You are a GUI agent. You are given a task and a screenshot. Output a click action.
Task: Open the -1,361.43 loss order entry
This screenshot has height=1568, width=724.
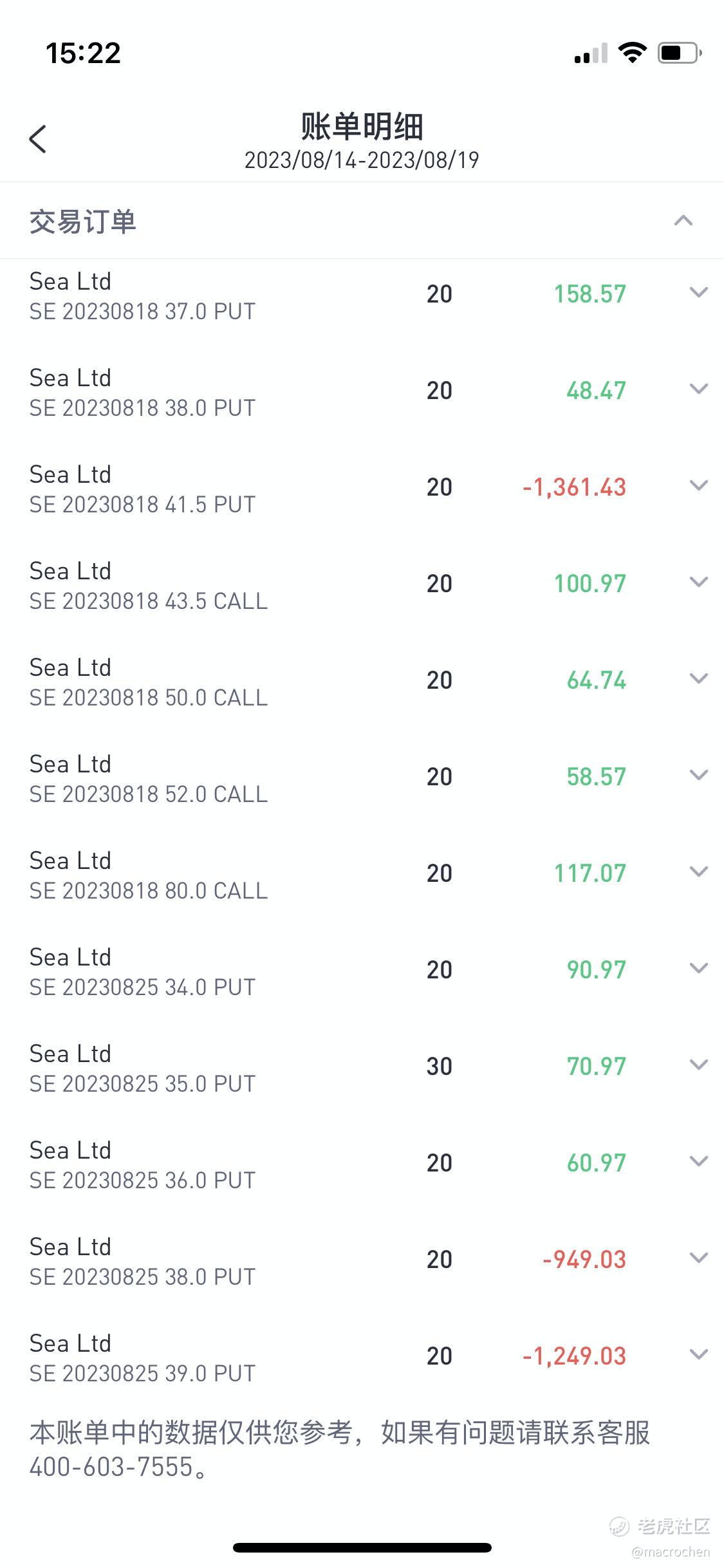coord(574,487)
